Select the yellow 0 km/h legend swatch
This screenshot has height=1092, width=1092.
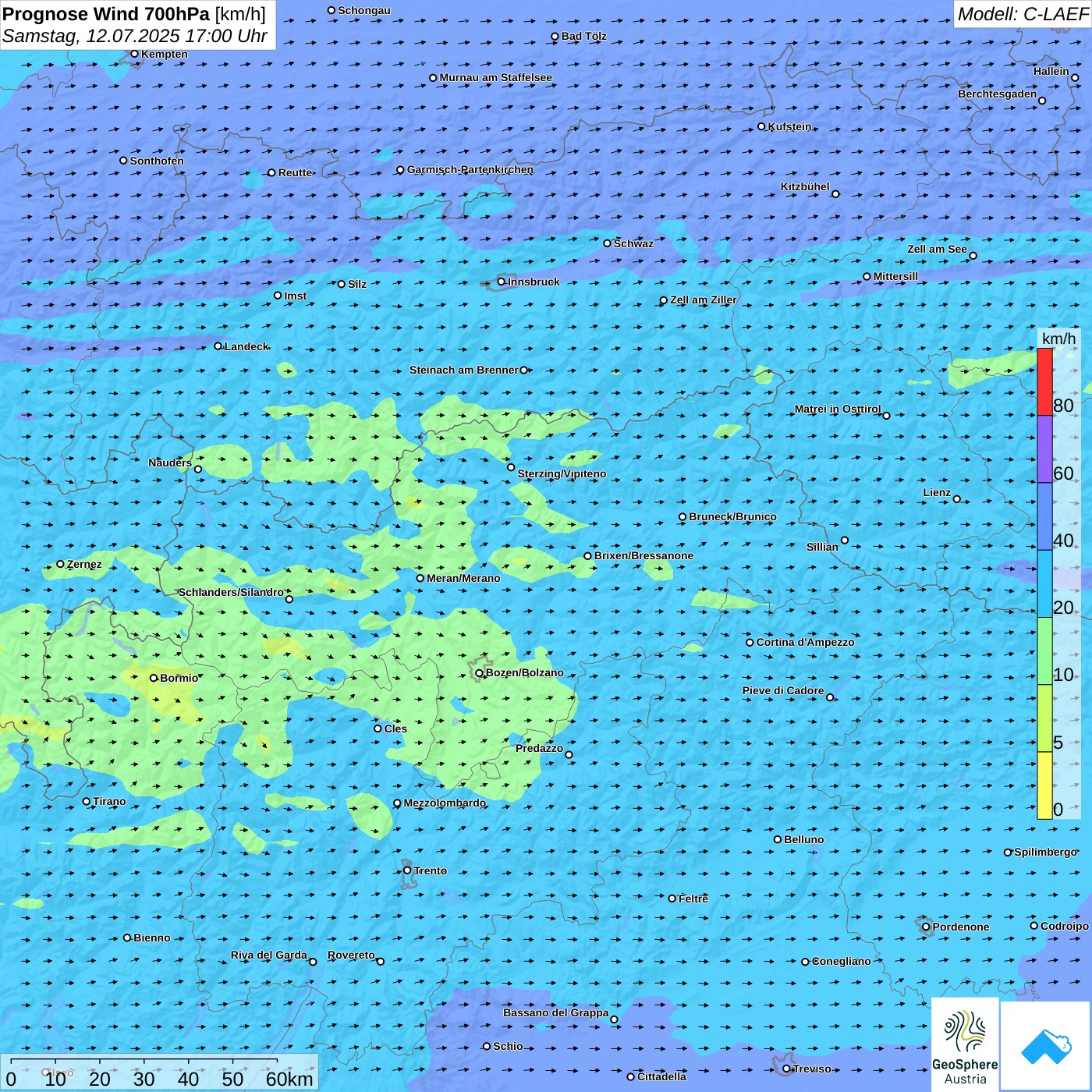point(1045,785)
